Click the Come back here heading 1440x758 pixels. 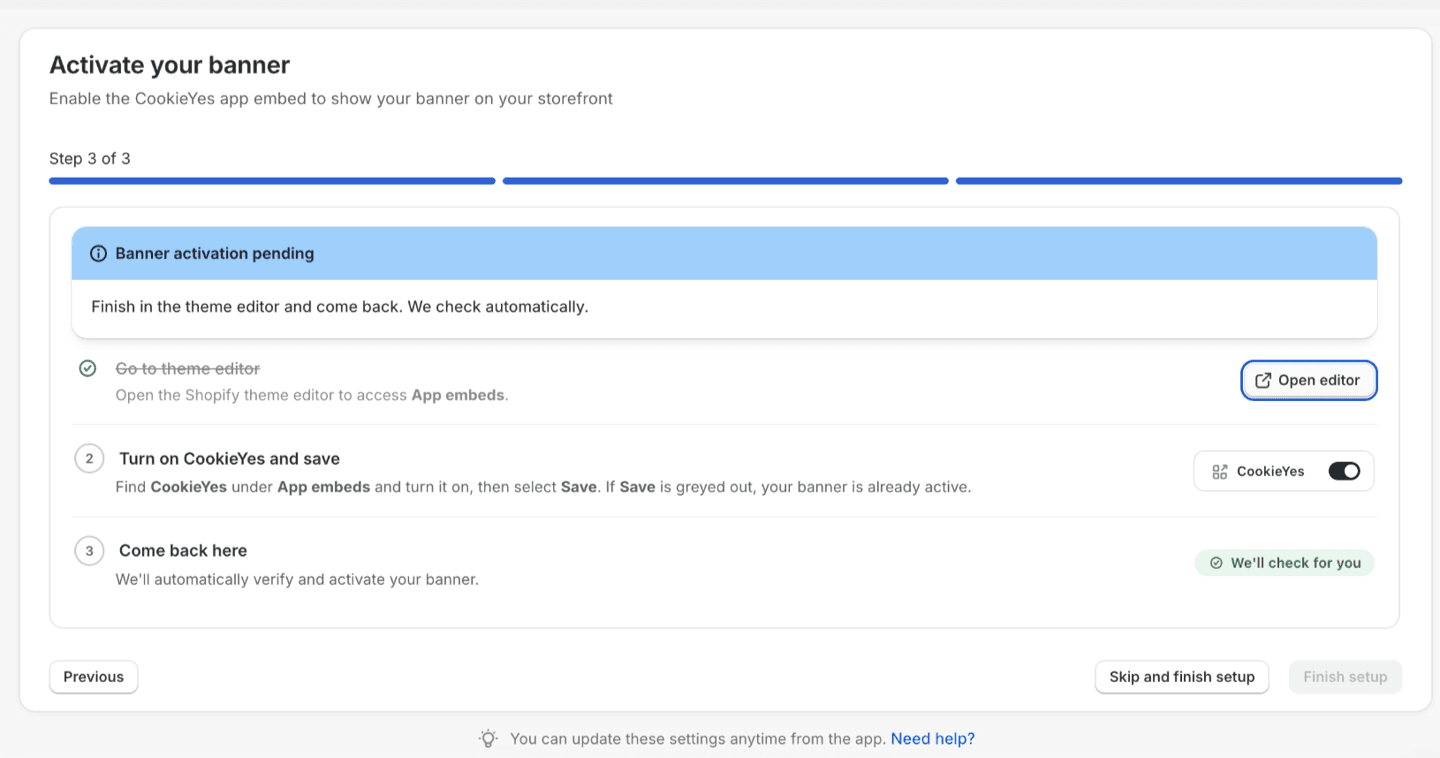pyautogui.click(x=183, y=551)
